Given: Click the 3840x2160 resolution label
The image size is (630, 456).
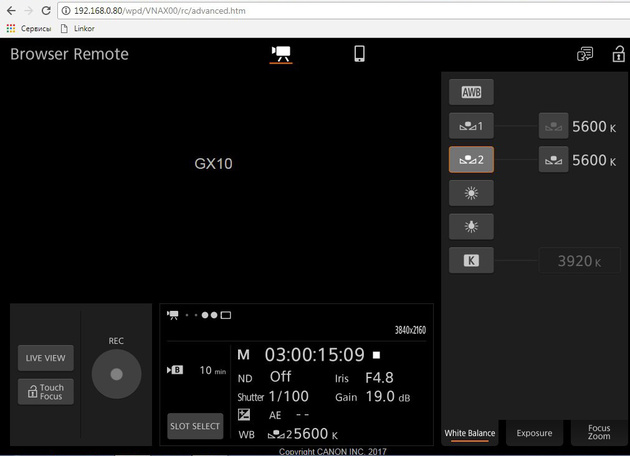Looking at the screenshot, I should coord(410,330).
